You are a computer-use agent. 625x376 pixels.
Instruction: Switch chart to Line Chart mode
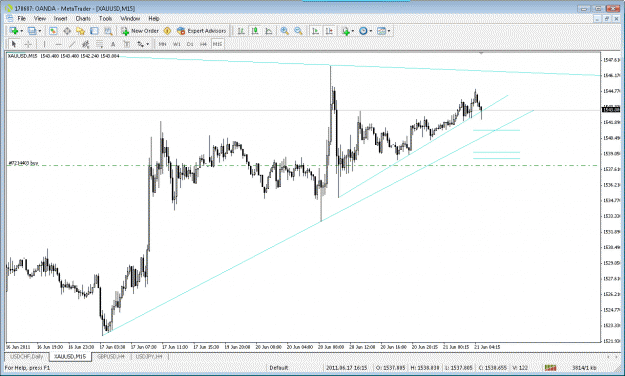(x=269, y=31)
